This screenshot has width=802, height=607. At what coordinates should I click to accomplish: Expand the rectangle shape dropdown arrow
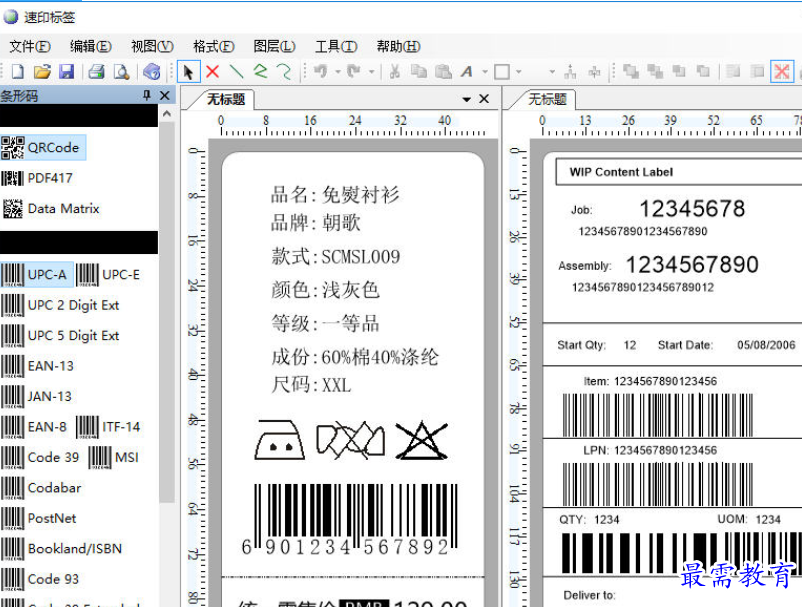coord(519,72)
